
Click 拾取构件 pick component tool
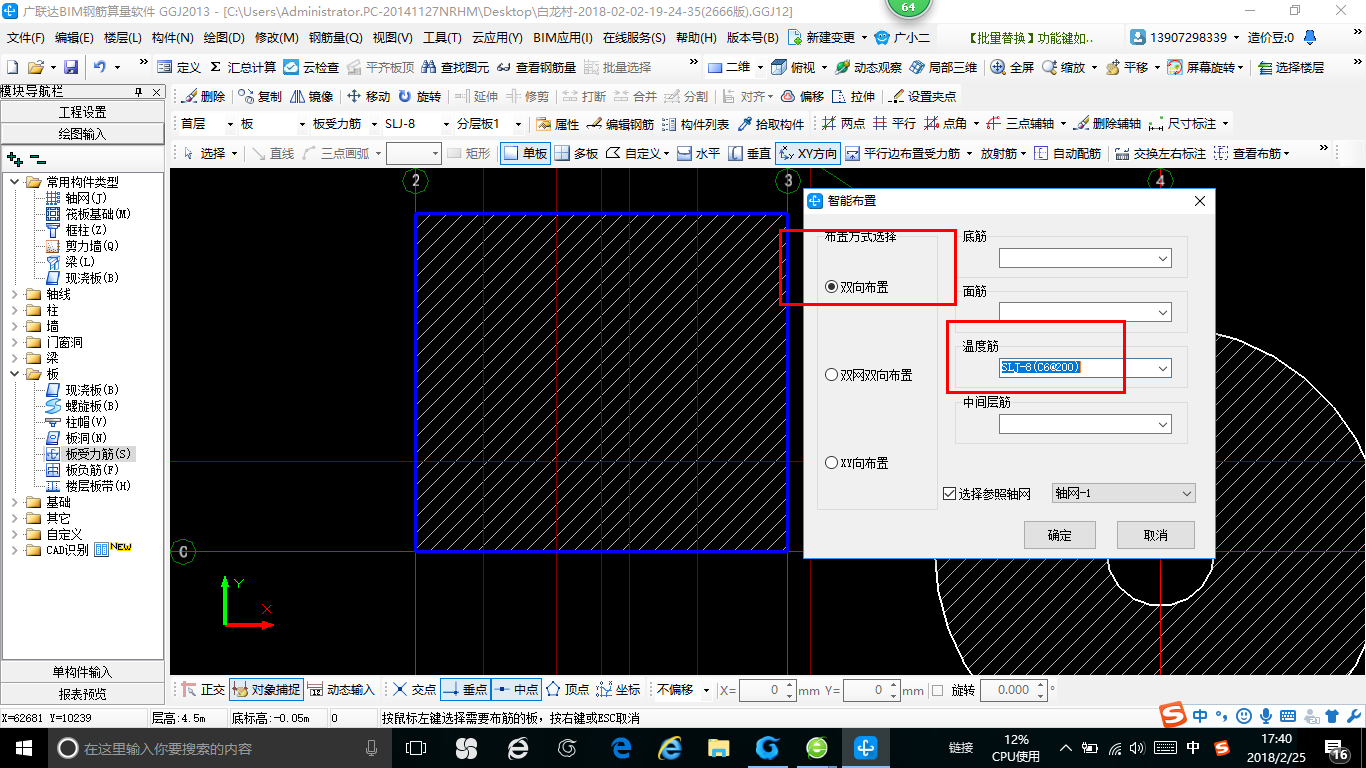pyautogui.click(x=770, y=124)
